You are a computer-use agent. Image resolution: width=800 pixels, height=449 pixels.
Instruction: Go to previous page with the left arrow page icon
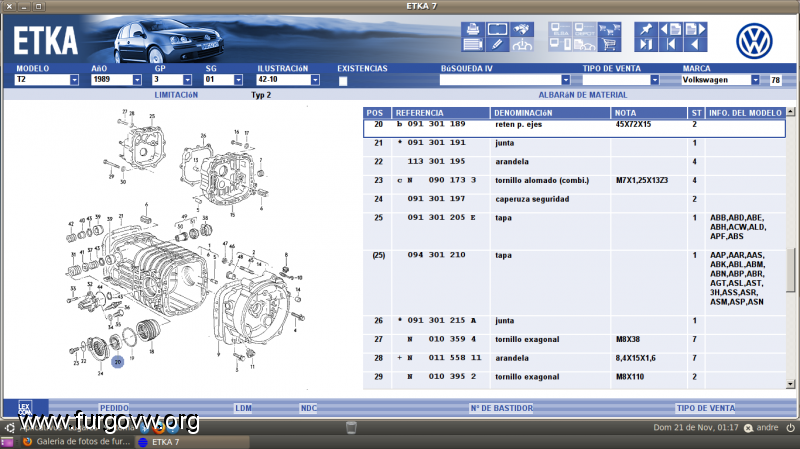tap(670, 29)
